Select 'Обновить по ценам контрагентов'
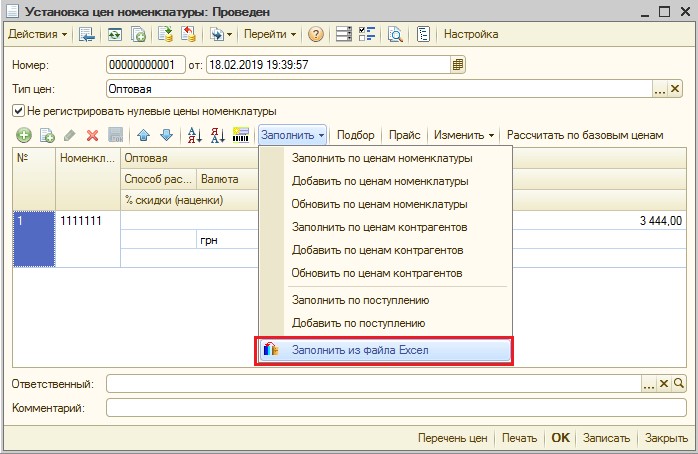698x454 pixels. click(377, 273)
